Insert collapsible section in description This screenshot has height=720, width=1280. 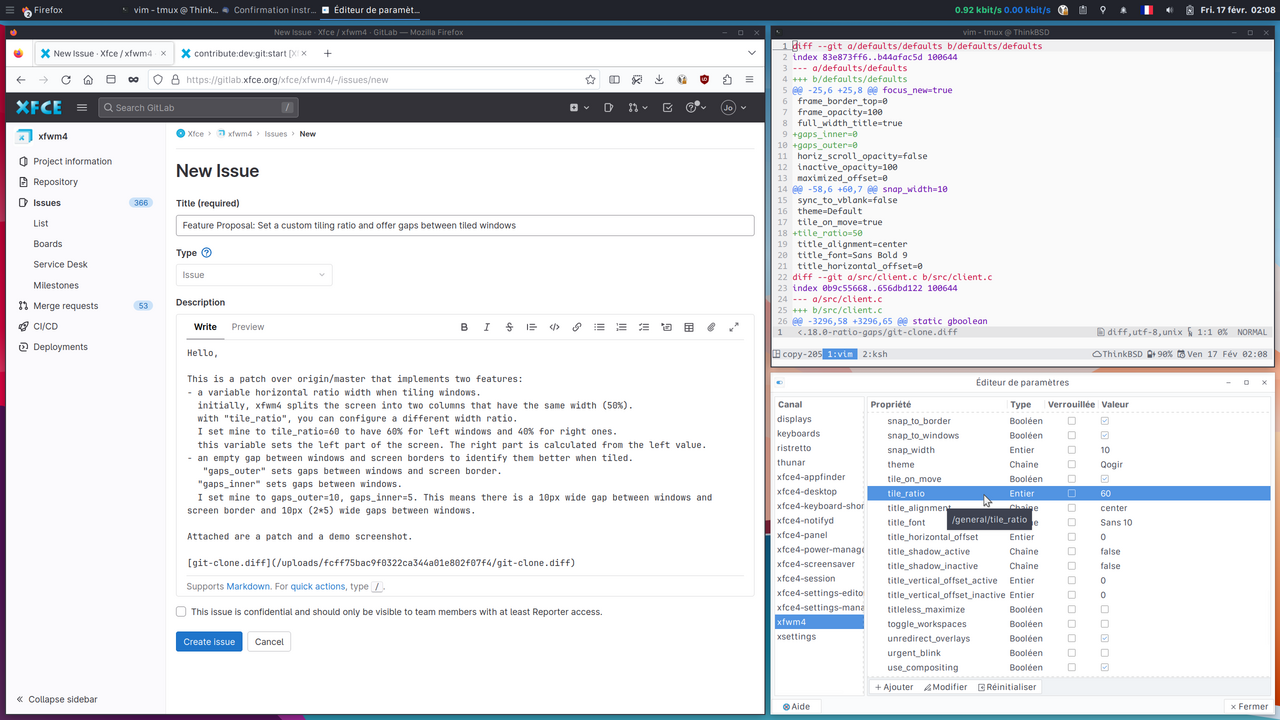point(666,327)
